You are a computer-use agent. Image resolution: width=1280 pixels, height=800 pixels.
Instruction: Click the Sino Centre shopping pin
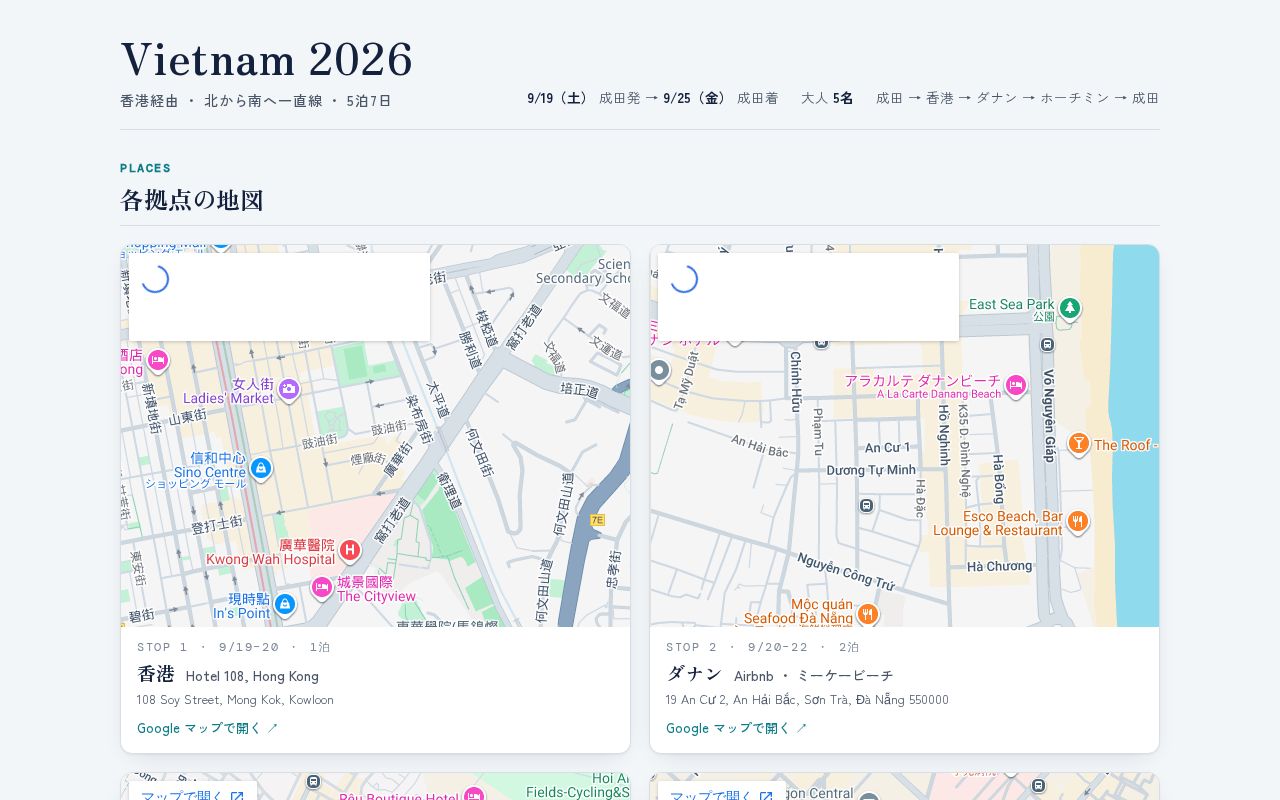click(x=261, y=467)
